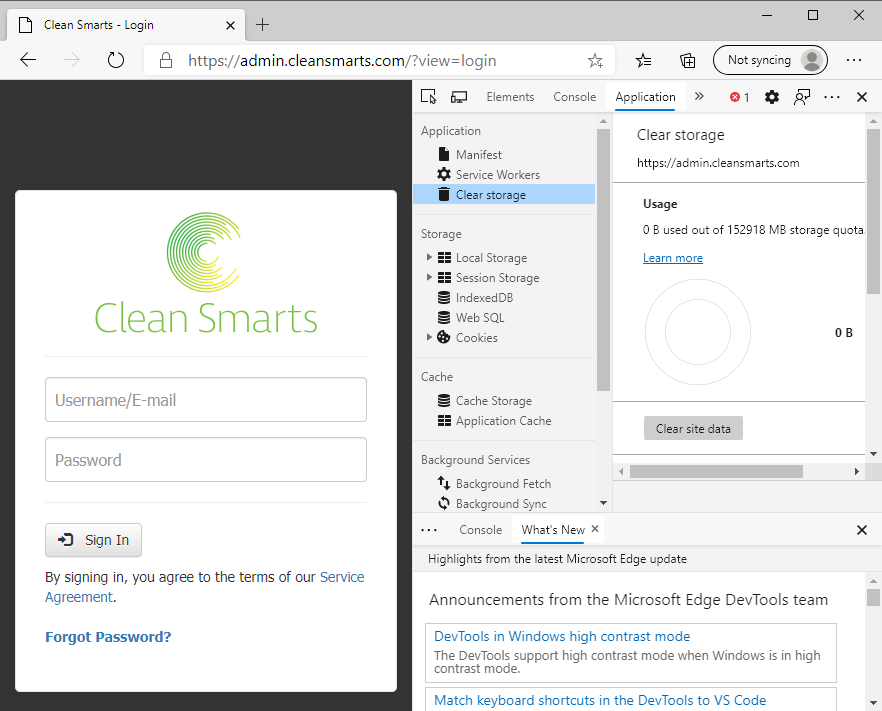Image resolution: width=882 pixels, height=711 pixels.
Task: Click the red error count badge
Action: 739,97
